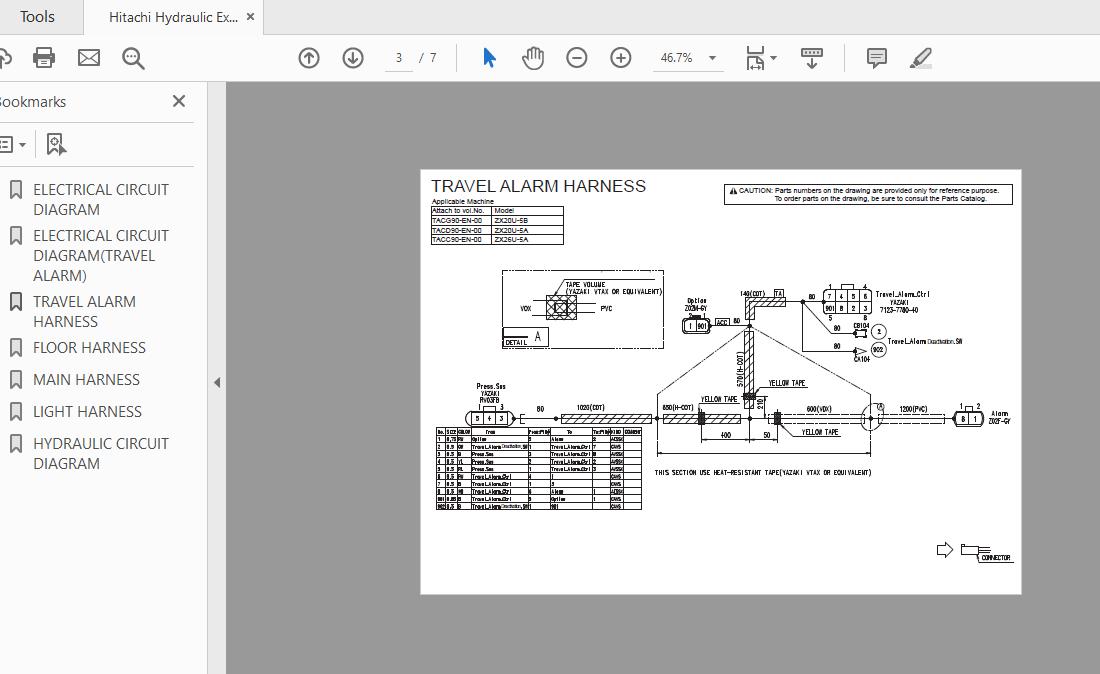Jump to the FLOOR HARNESS bookmark
Image resolution: width=1100 pixels, height=674 pixels.
[89, 348]
